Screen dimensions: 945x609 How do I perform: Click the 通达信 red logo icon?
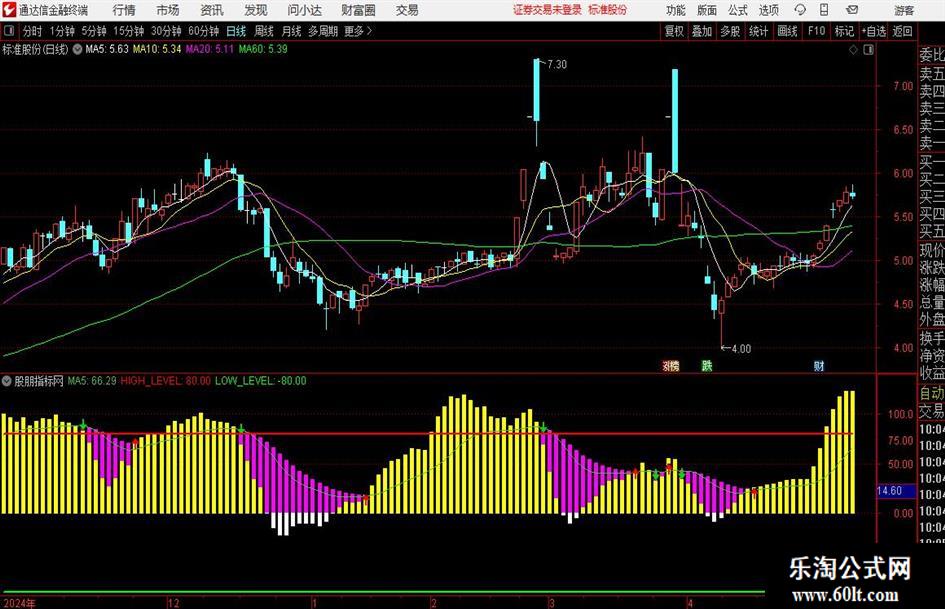[8, 10]
